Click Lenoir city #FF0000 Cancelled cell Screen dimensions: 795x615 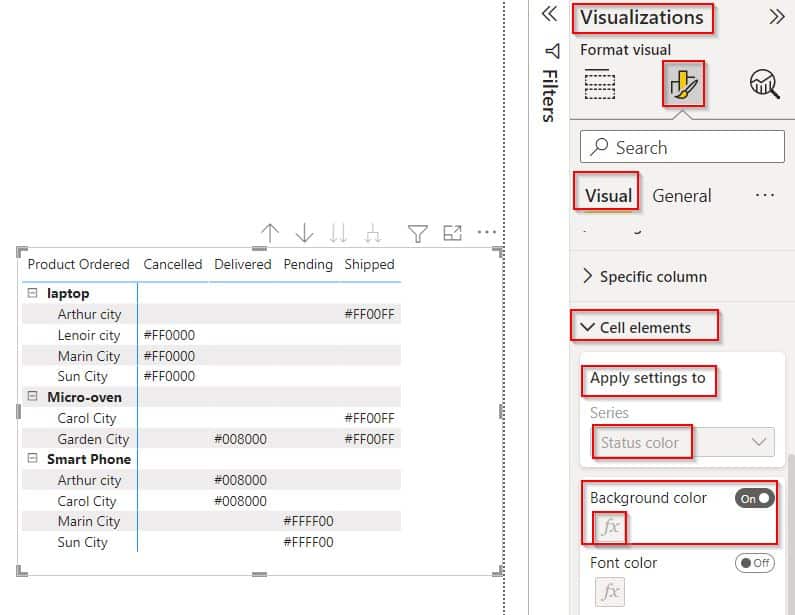tap(169, 335)
